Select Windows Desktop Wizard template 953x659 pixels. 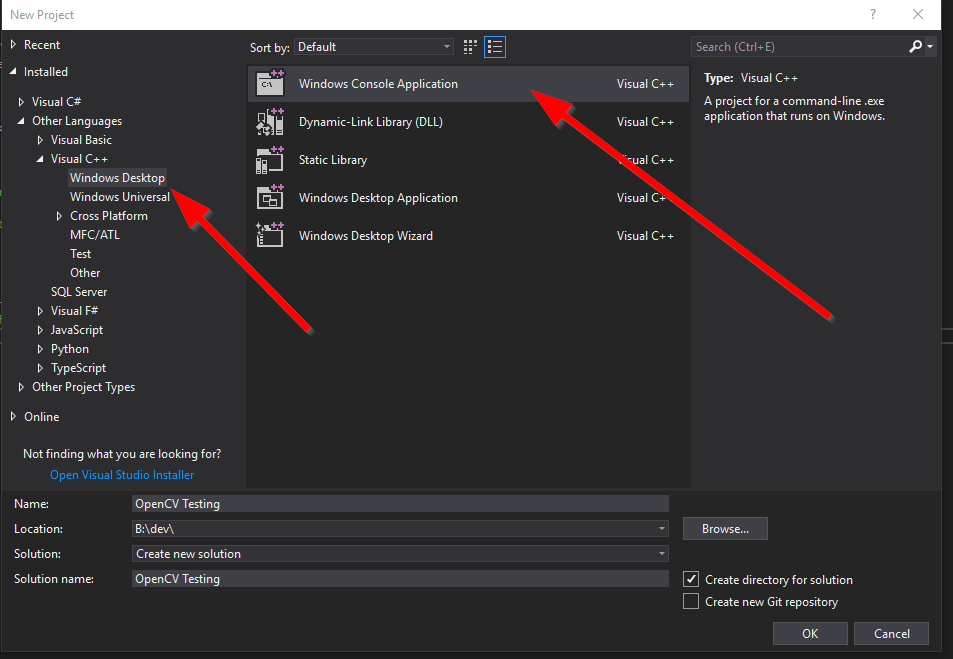click(469, 235)
